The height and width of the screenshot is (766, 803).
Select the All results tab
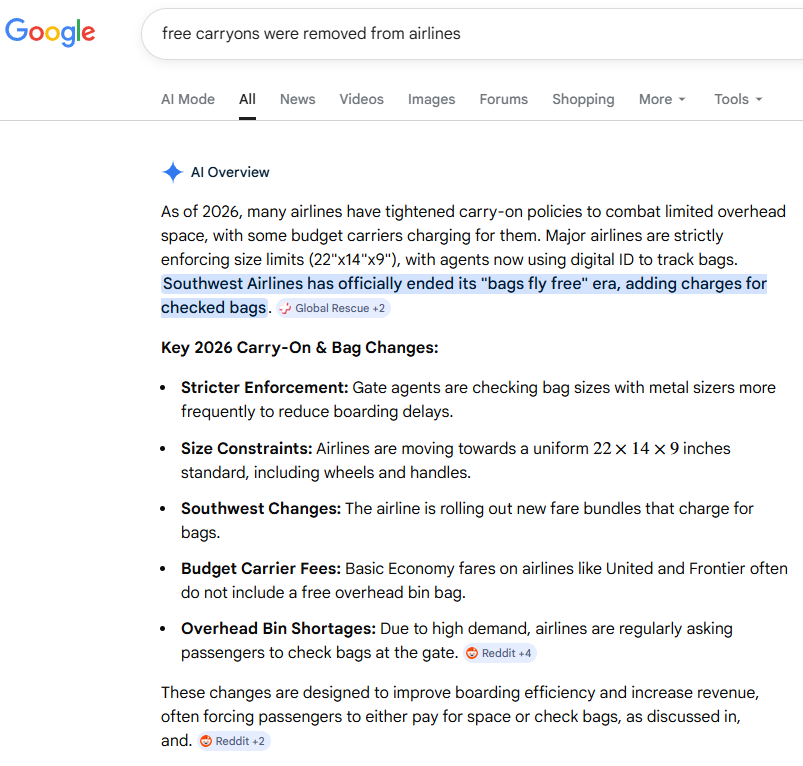[247, 99]
